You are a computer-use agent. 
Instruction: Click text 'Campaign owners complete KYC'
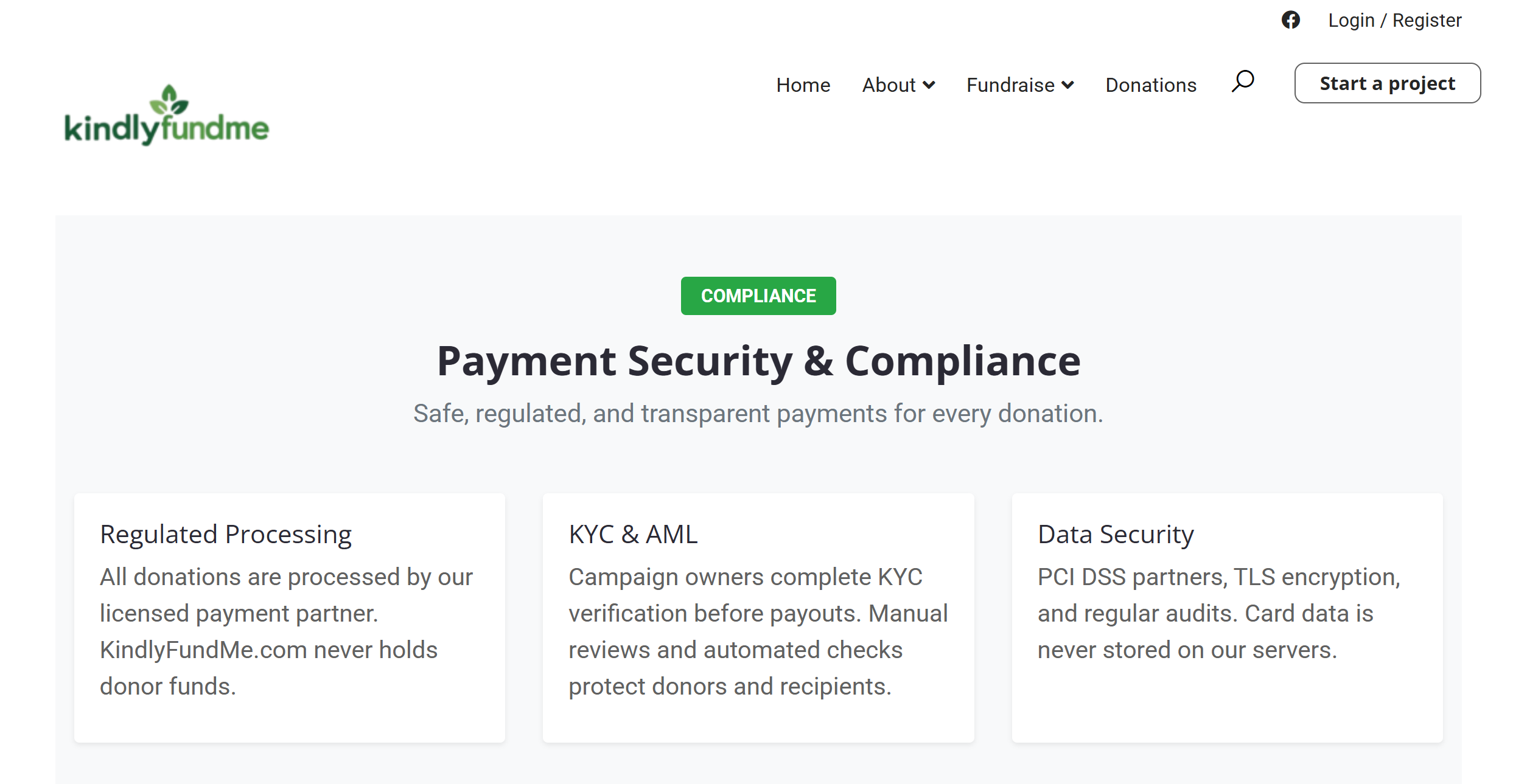pos(746,577)
